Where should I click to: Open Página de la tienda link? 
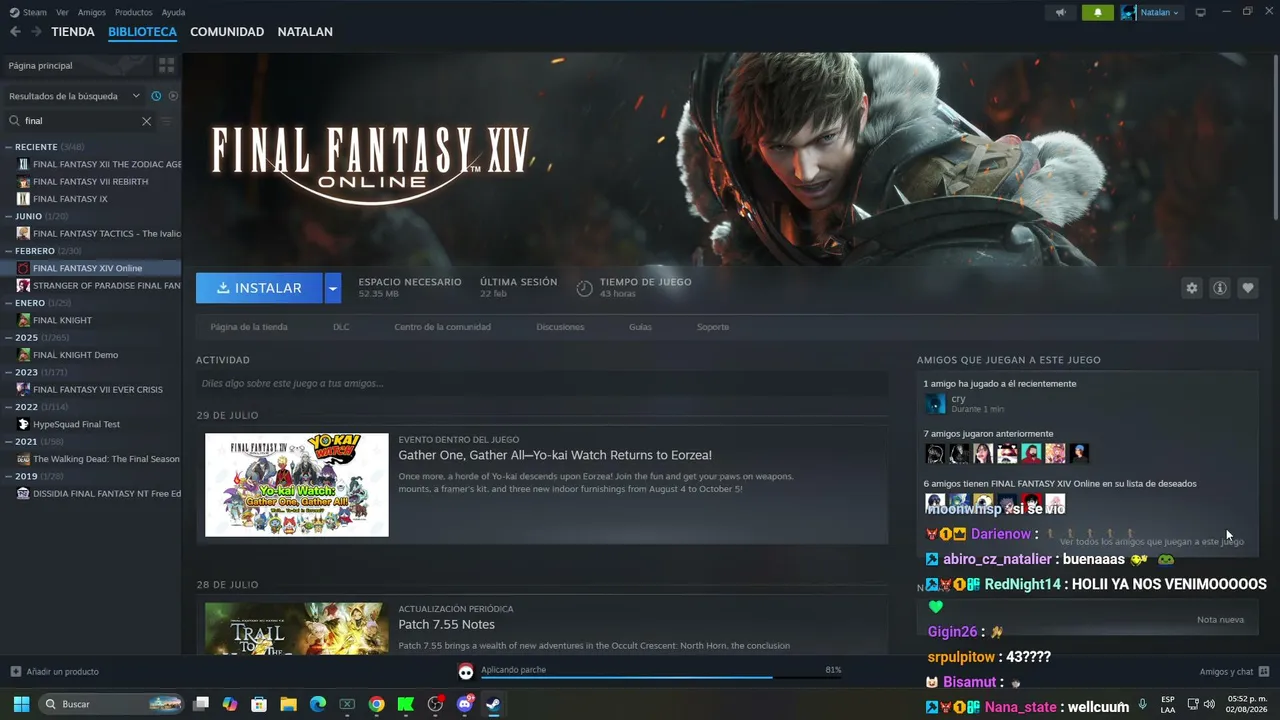249,327
